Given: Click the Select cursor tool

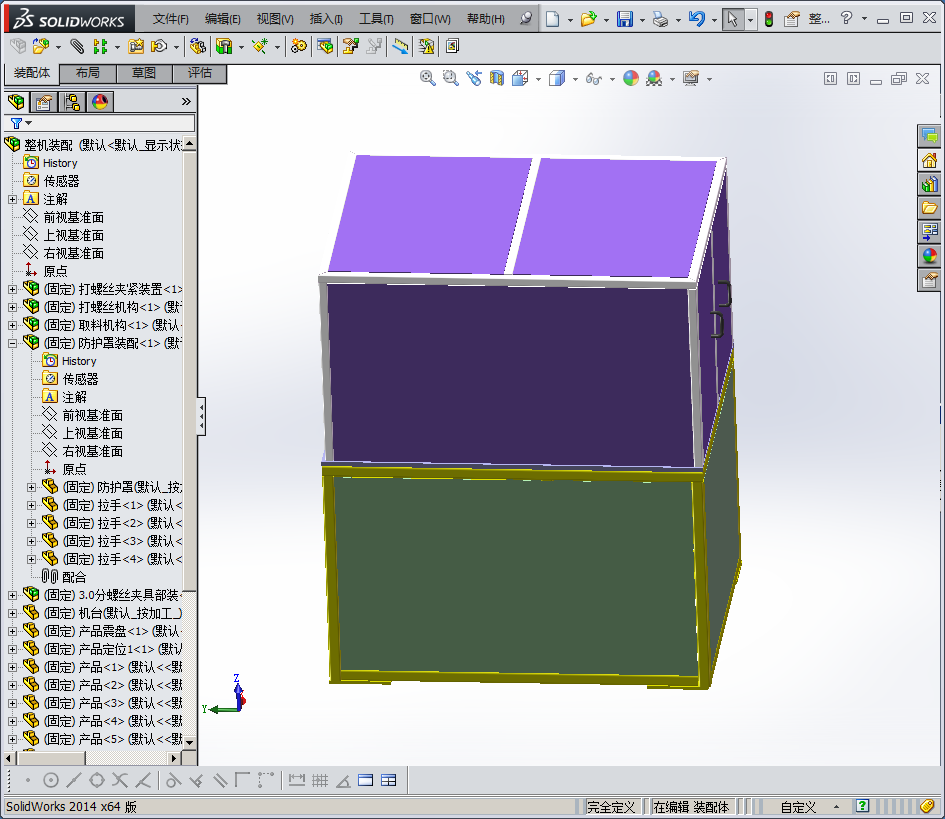Looking at the screenshot, I should (x=732, y=19).
